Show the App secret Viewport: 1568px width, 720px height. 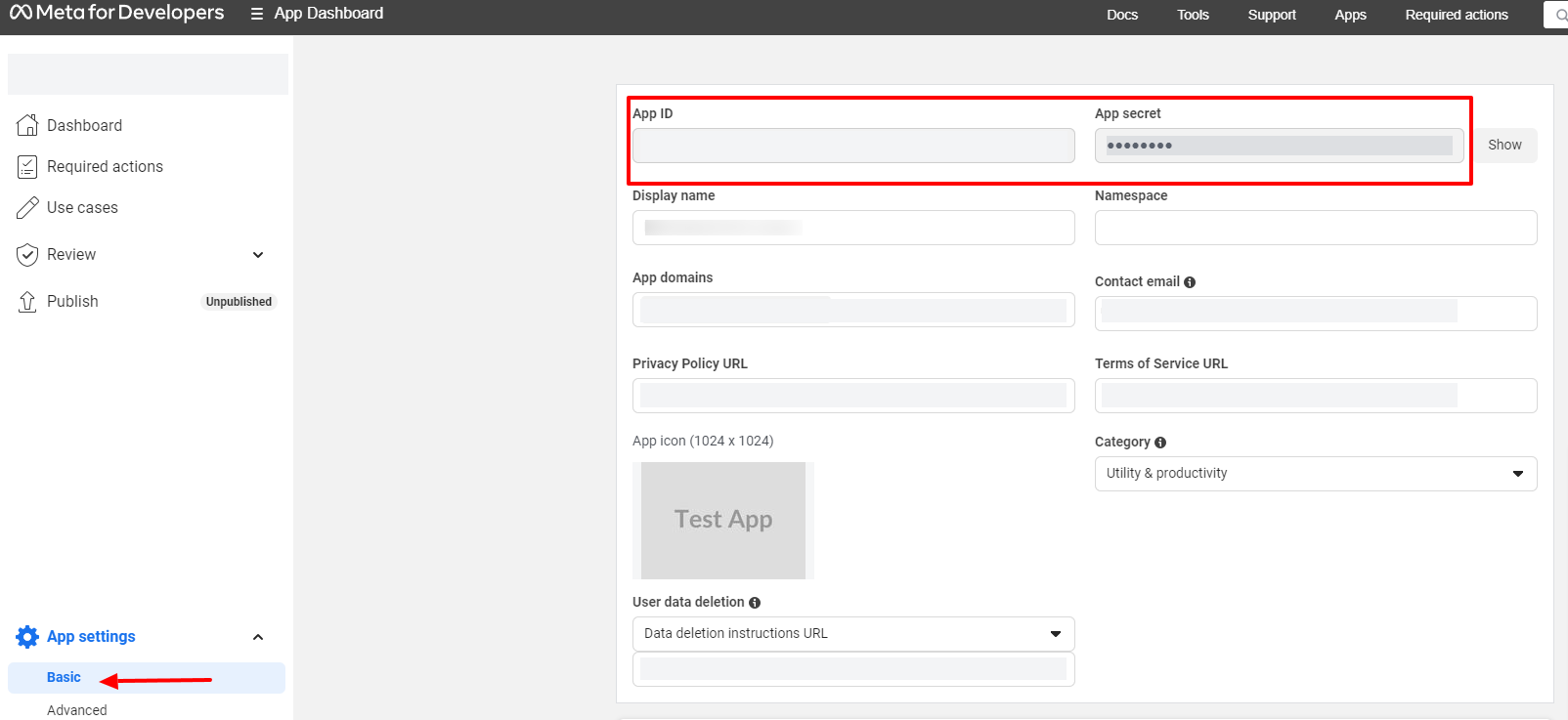(x=1504, y=146)
